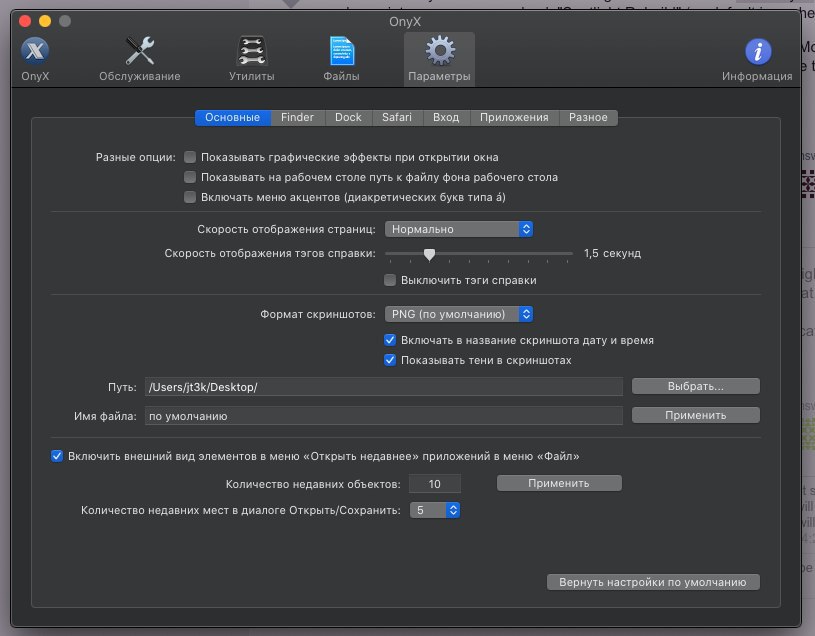Viewport: 815px width, 636px height.
Task: Switch to the Dock tab
Action: (x=348, y=117)
